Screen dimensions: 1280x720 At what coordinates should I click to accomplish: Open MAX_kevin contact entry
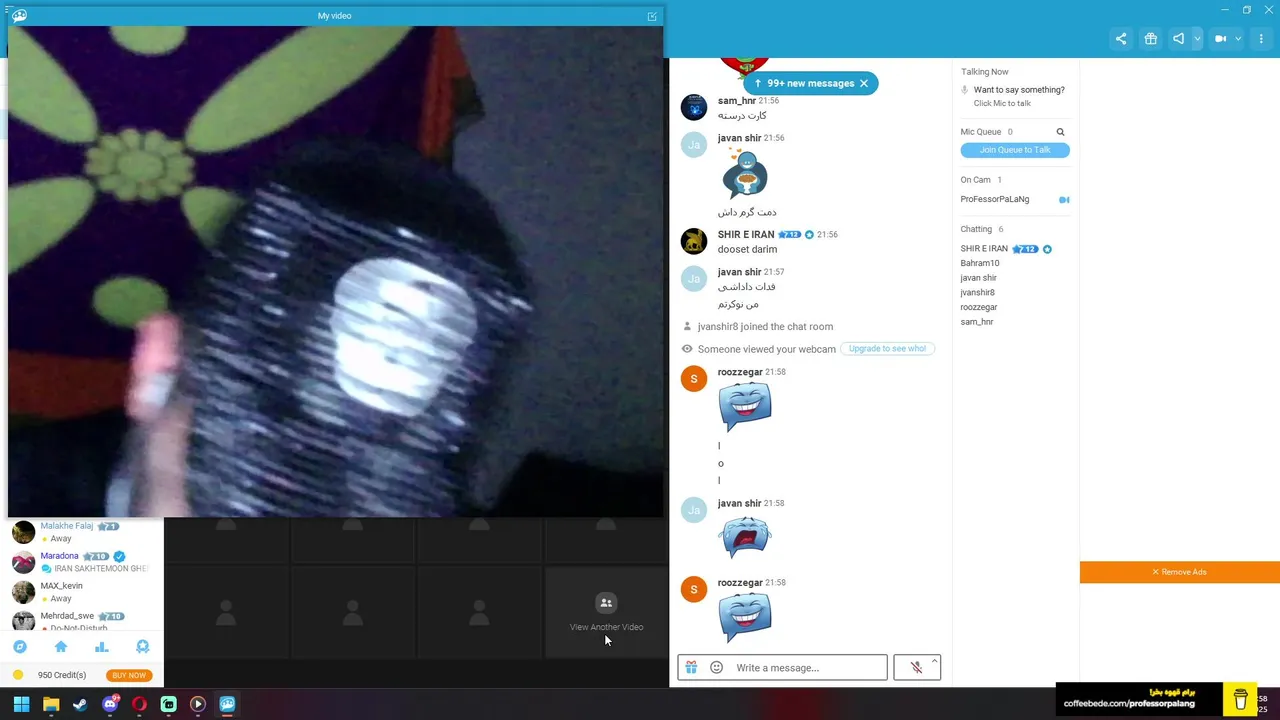(x=82, y=592)
